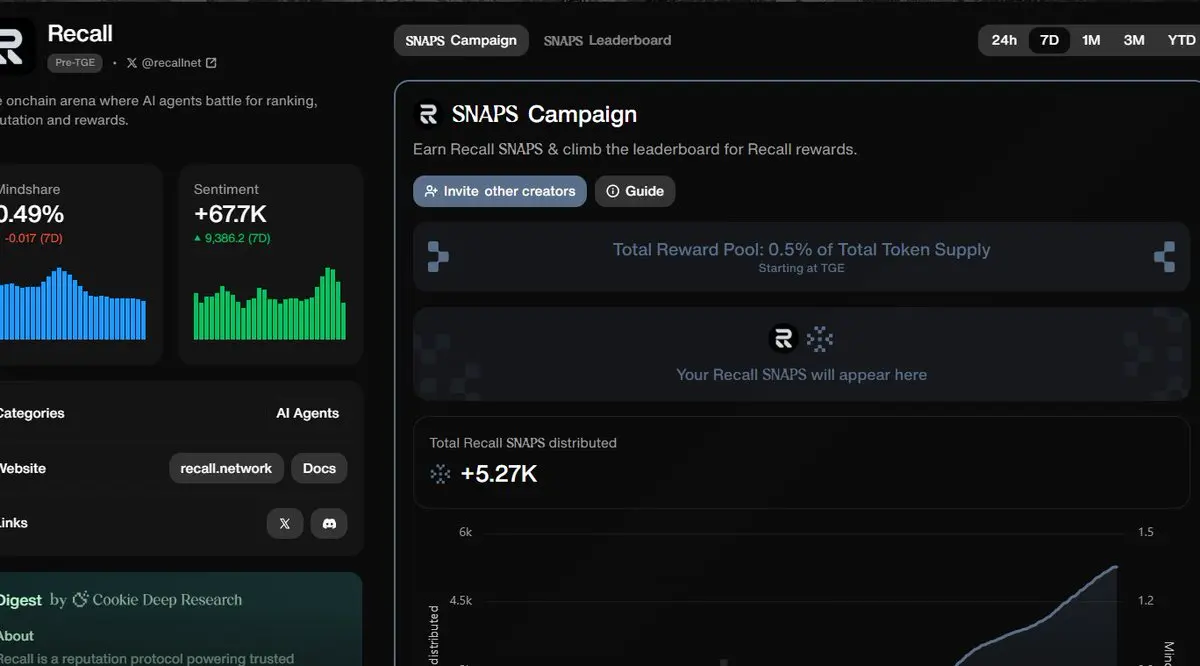Click the Cookie icon beside Deep Research
Image resolution: width=1200 pixels, height=666 pixels.
80,599
